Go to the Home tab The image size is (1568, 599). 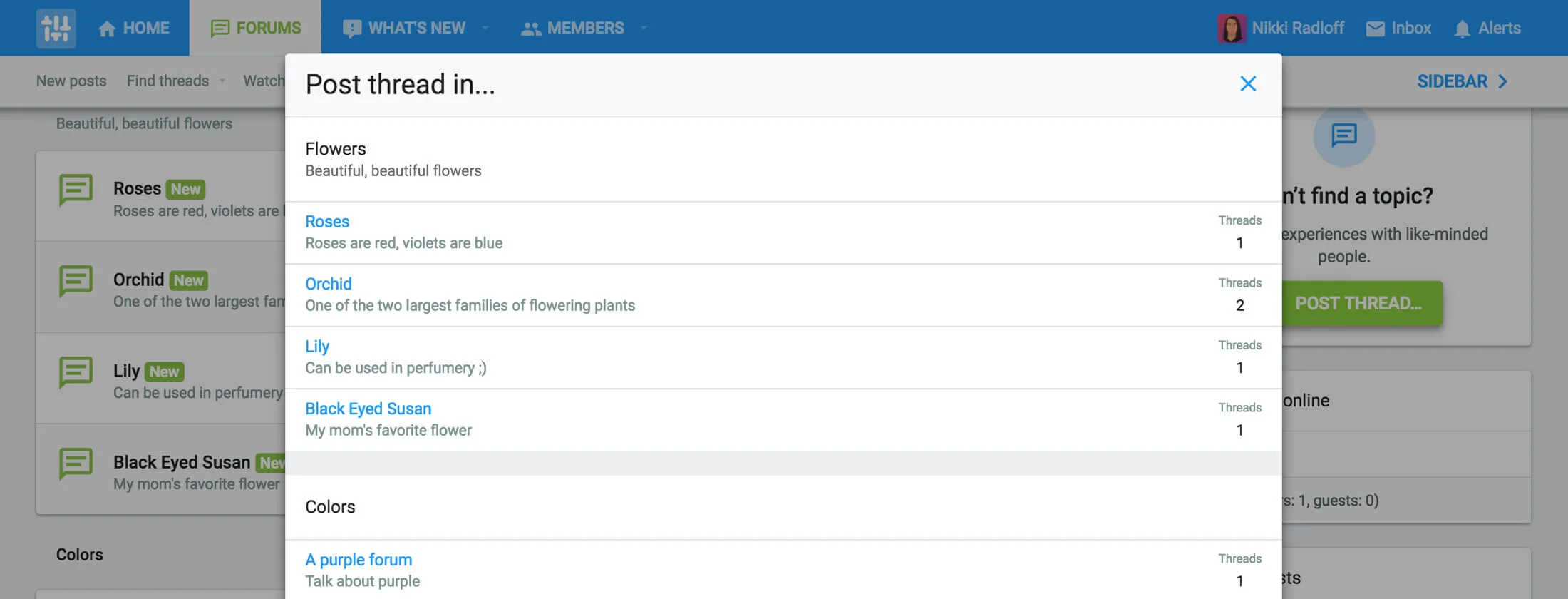(134, 28)
